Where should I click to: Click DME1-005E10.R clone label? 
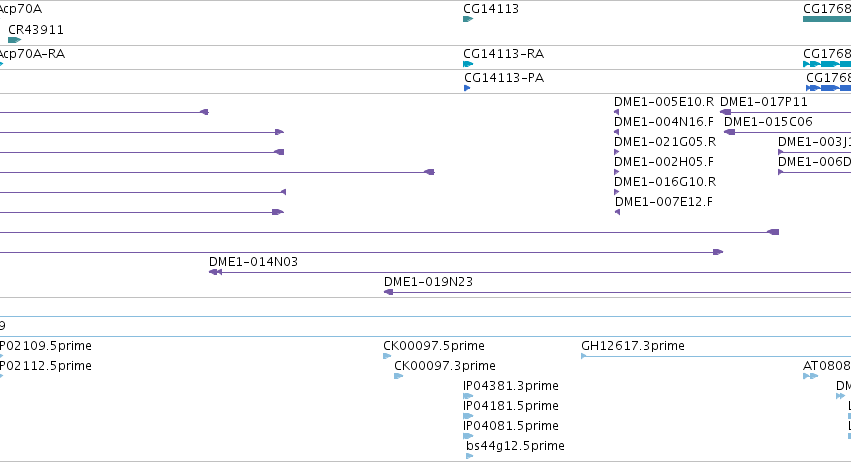click(x=664, y=102)
